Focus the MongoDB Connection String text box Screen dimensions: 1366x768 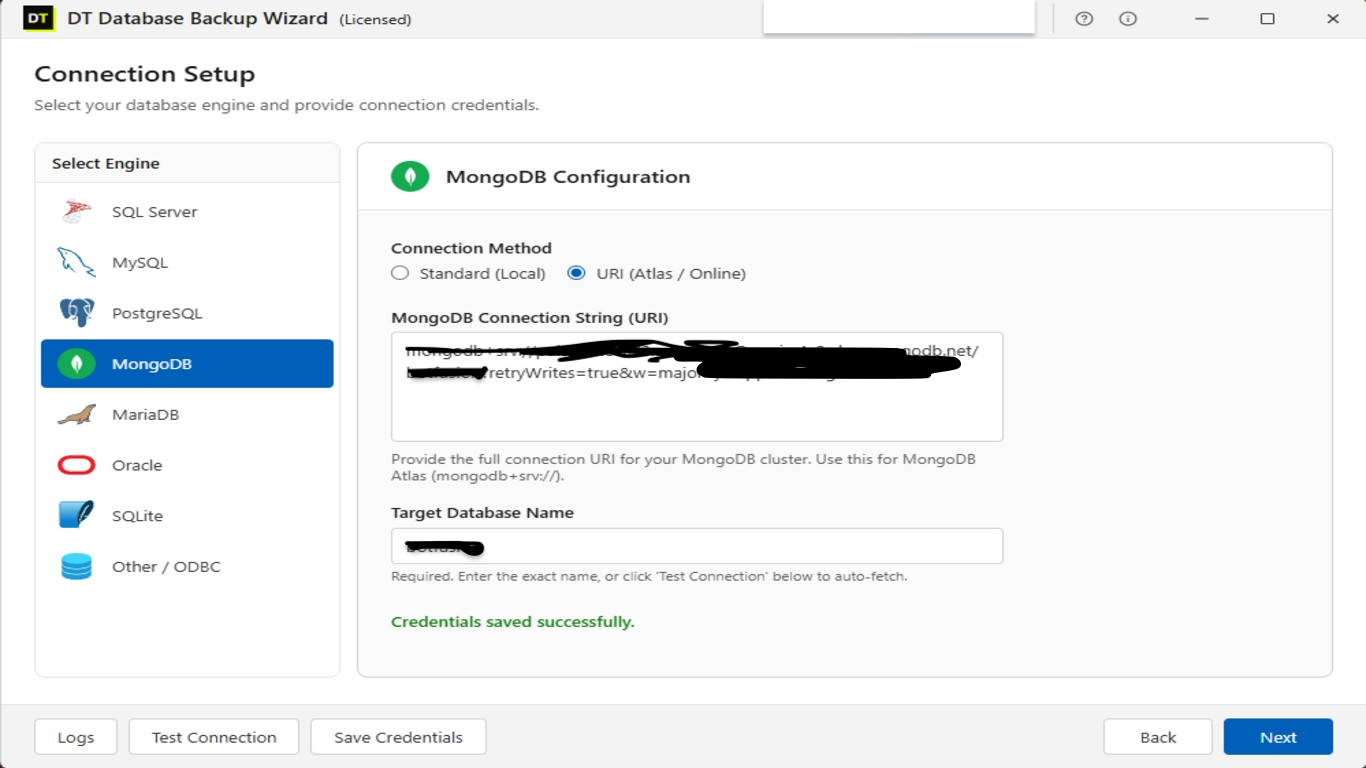click(x=697, y=387)
